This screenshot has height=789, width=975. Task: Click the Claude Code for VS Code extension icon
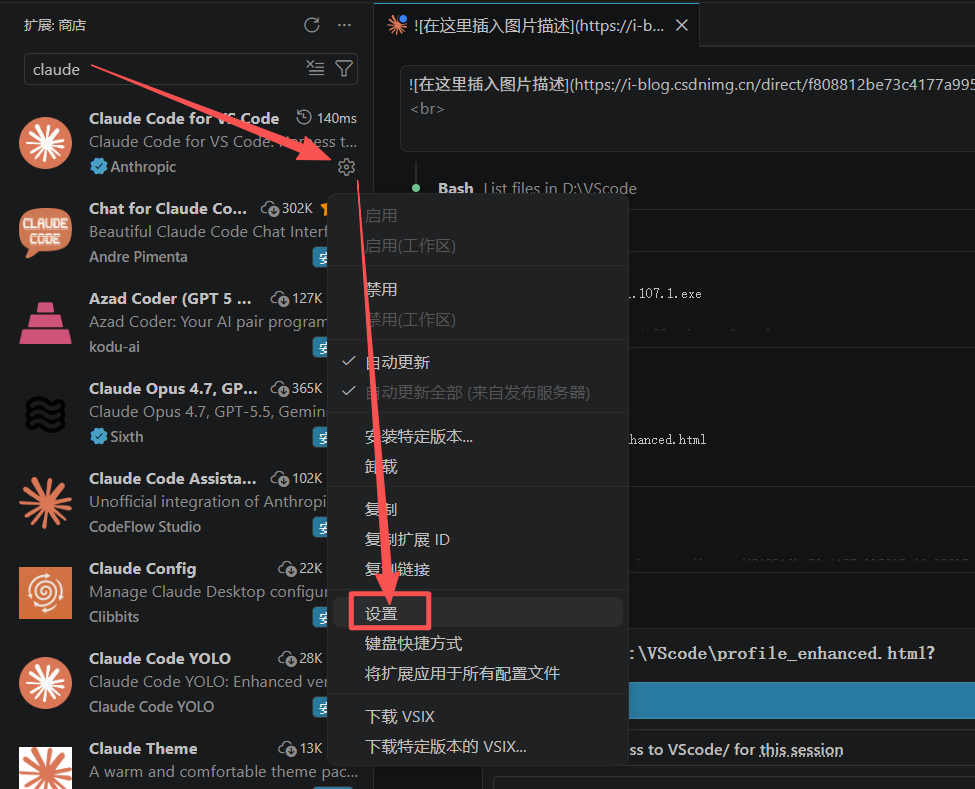45,142
